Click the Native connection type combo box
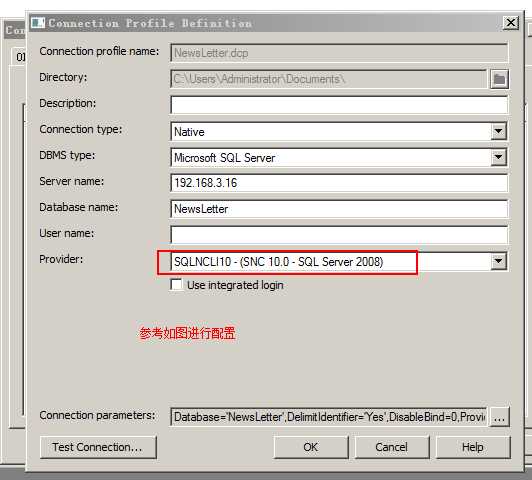 point(339,131)
